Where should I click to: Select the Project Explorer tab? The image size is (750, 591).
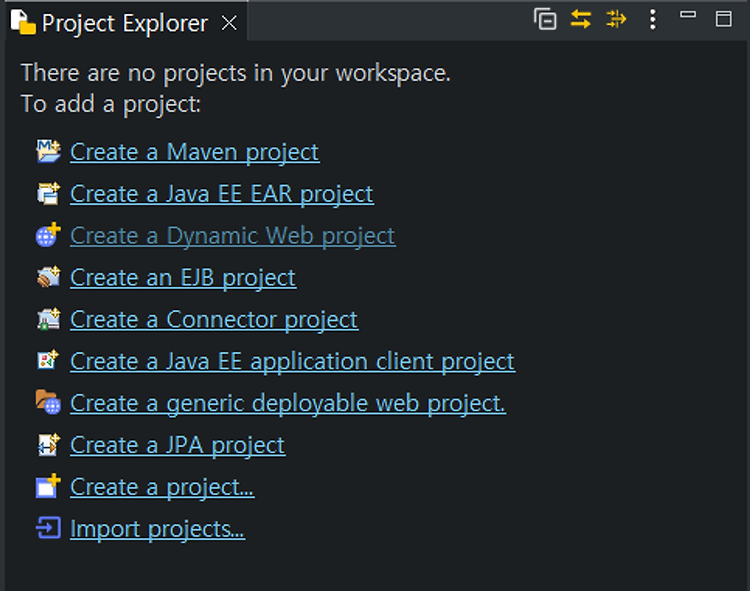click(124, 23)
